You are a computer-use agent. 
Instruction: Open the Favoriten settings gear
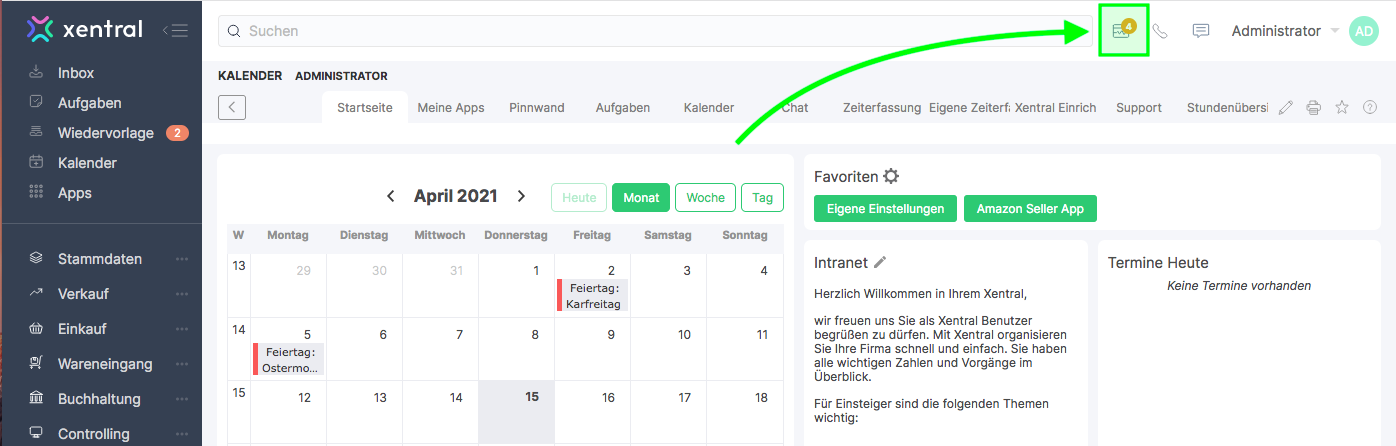click(891, 176)
